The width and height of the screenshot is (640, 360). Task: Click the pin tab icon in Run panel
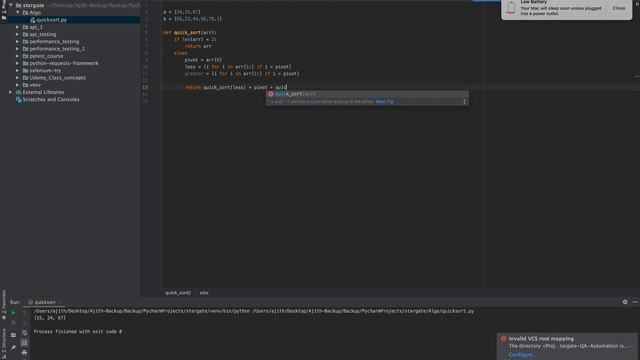point(13,347)
